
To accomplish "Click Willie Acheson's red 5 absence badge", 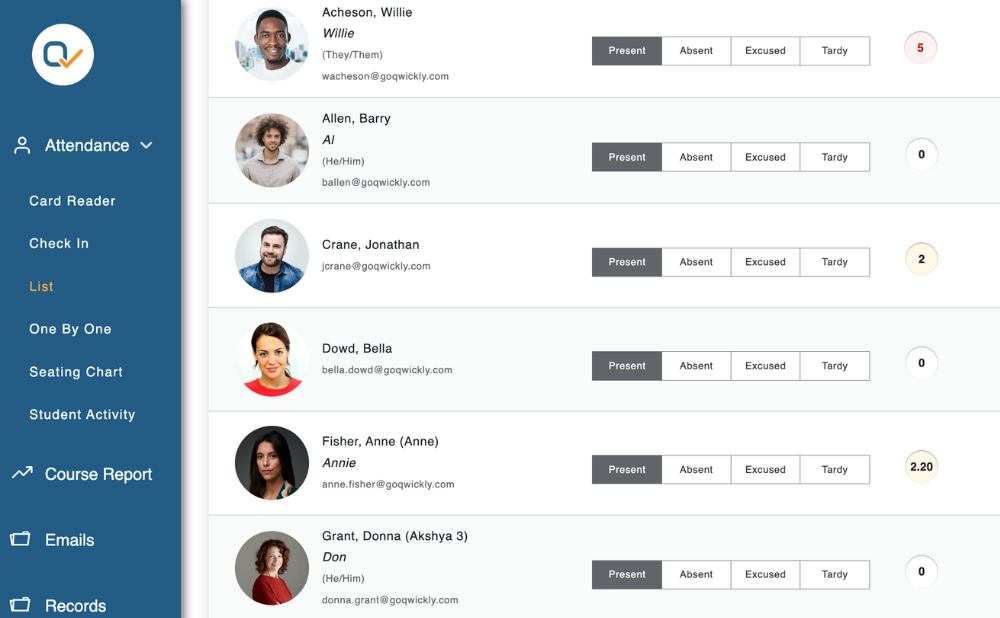I will click(x=920, y=48).
